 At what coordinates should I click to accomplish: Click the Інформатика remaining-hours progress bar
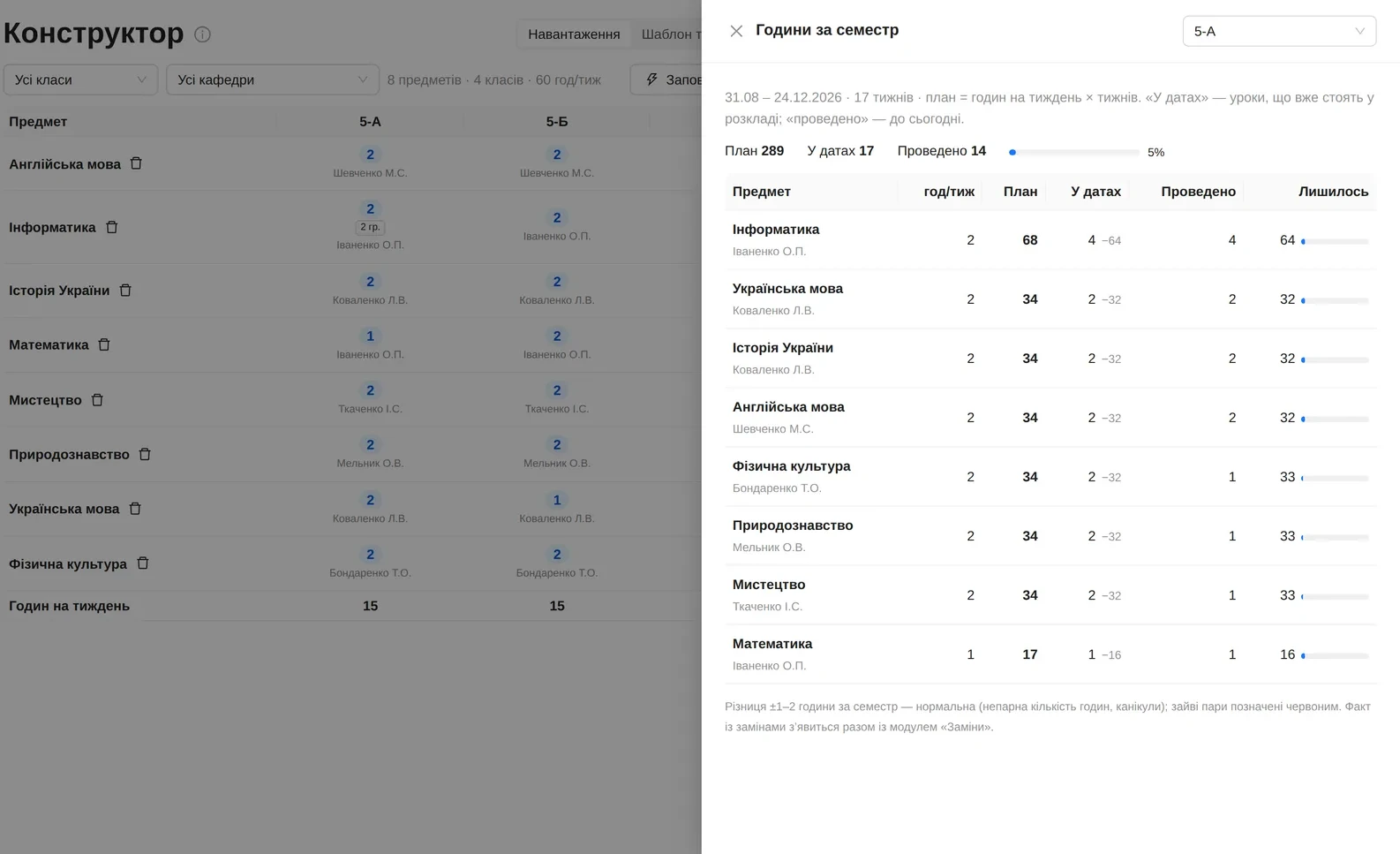pos(1335,241)
